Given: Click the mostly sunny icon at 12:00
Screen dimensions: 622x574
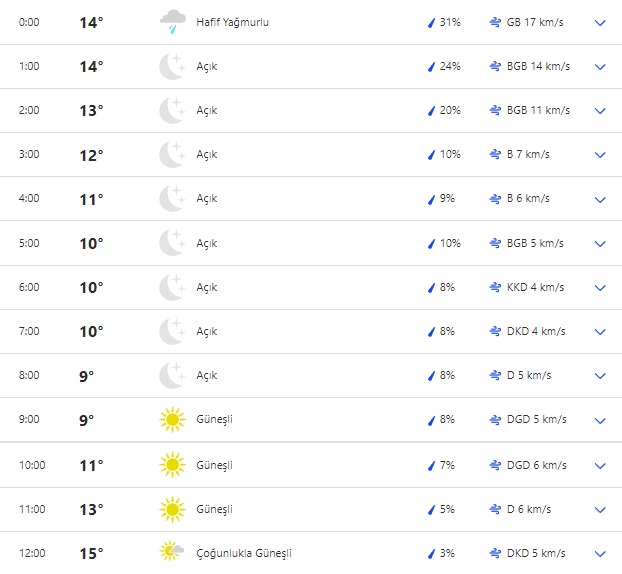Looking at the screenshot, I should pos(172,552).
